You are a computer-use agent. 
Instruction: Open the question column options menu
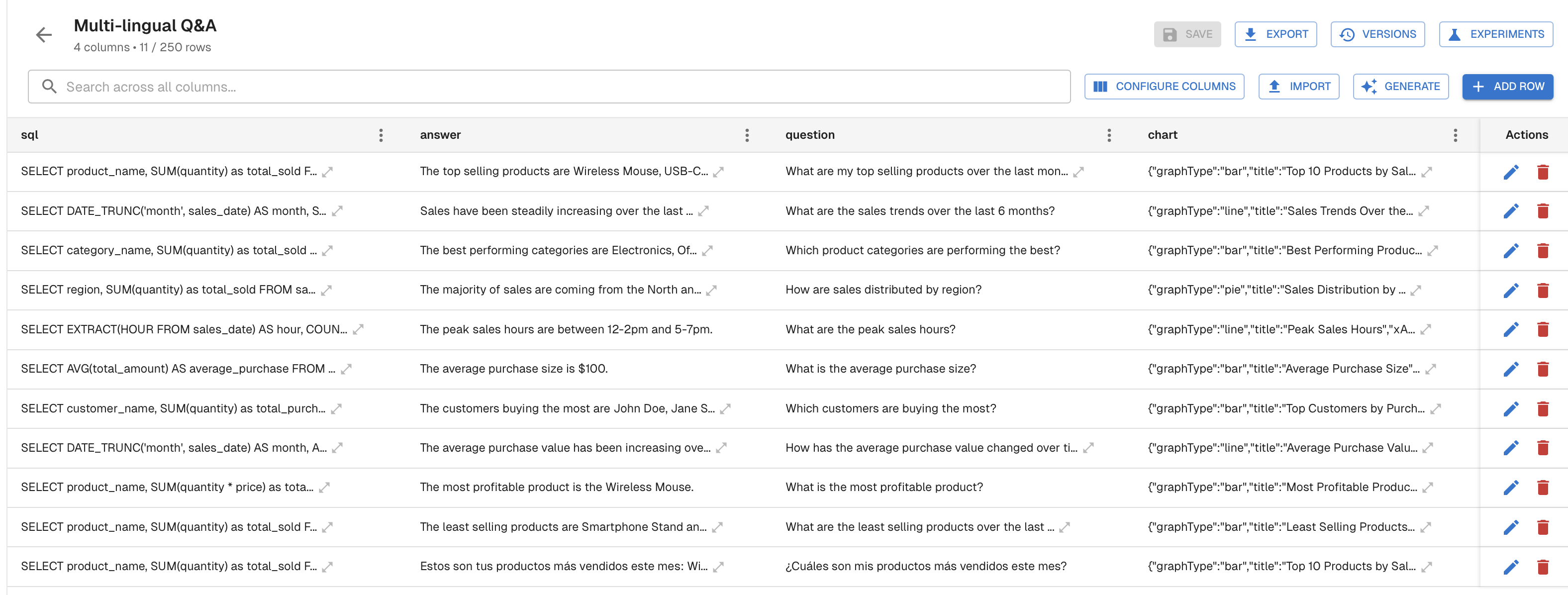(x=1108, y=135)
